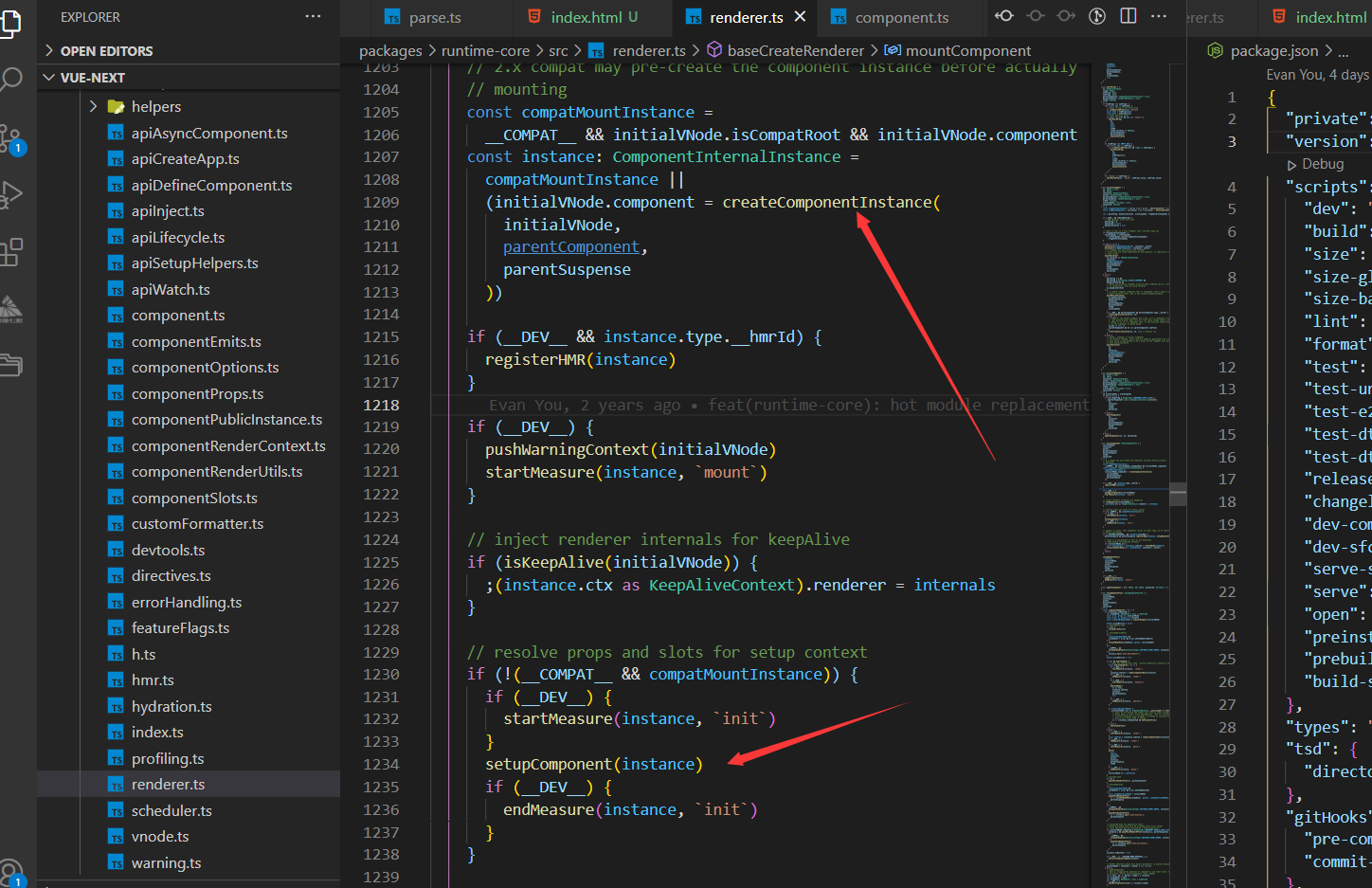1372x888 pixels.
Task: Select the renderer.ts tab
Action: click(746, 18)
